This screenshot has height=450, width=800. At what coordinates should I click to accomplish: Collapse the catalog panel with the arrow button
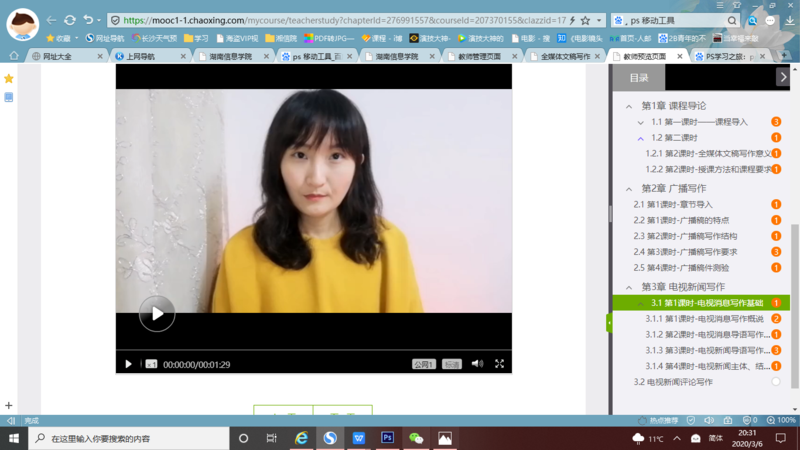pyautogui.click(x=783, y=78)
